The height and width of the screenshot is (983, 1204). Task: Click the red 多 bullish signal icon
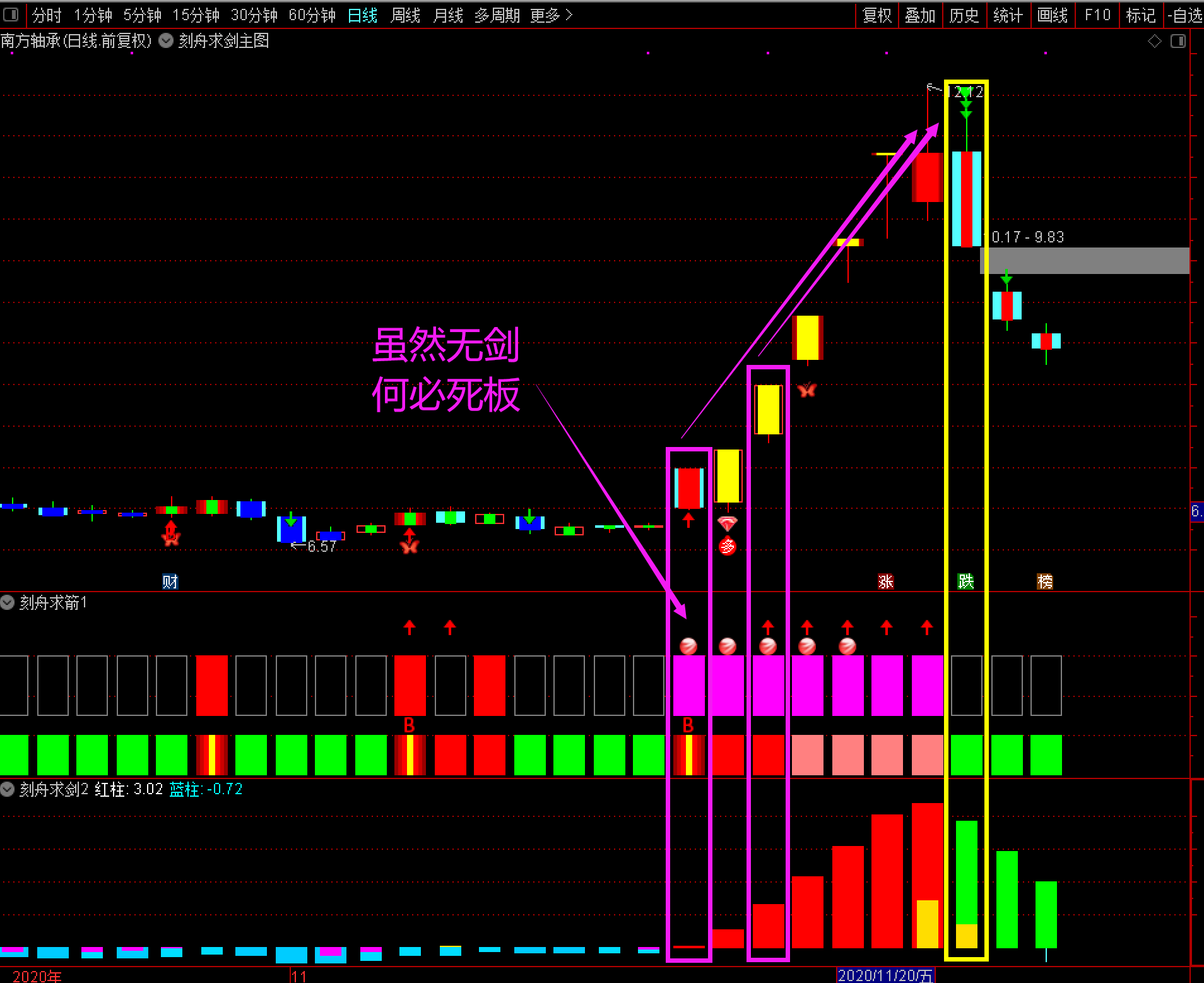click(x=728, y=546)
